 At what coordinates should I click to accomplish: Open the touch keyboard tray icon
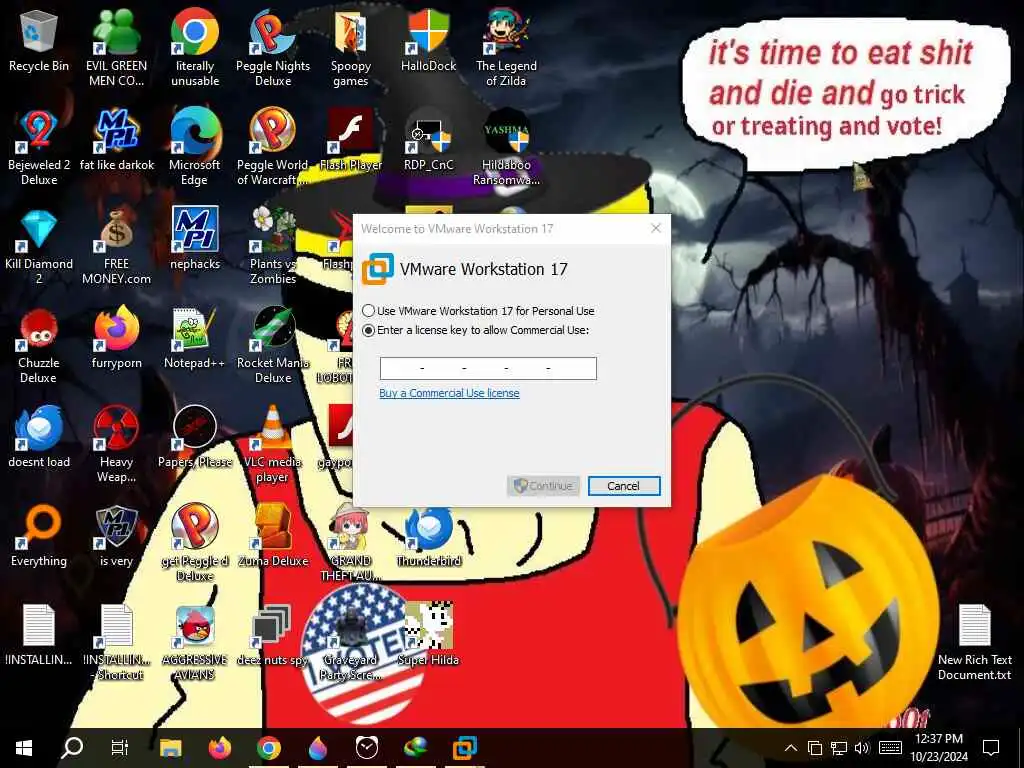(890, 748)
